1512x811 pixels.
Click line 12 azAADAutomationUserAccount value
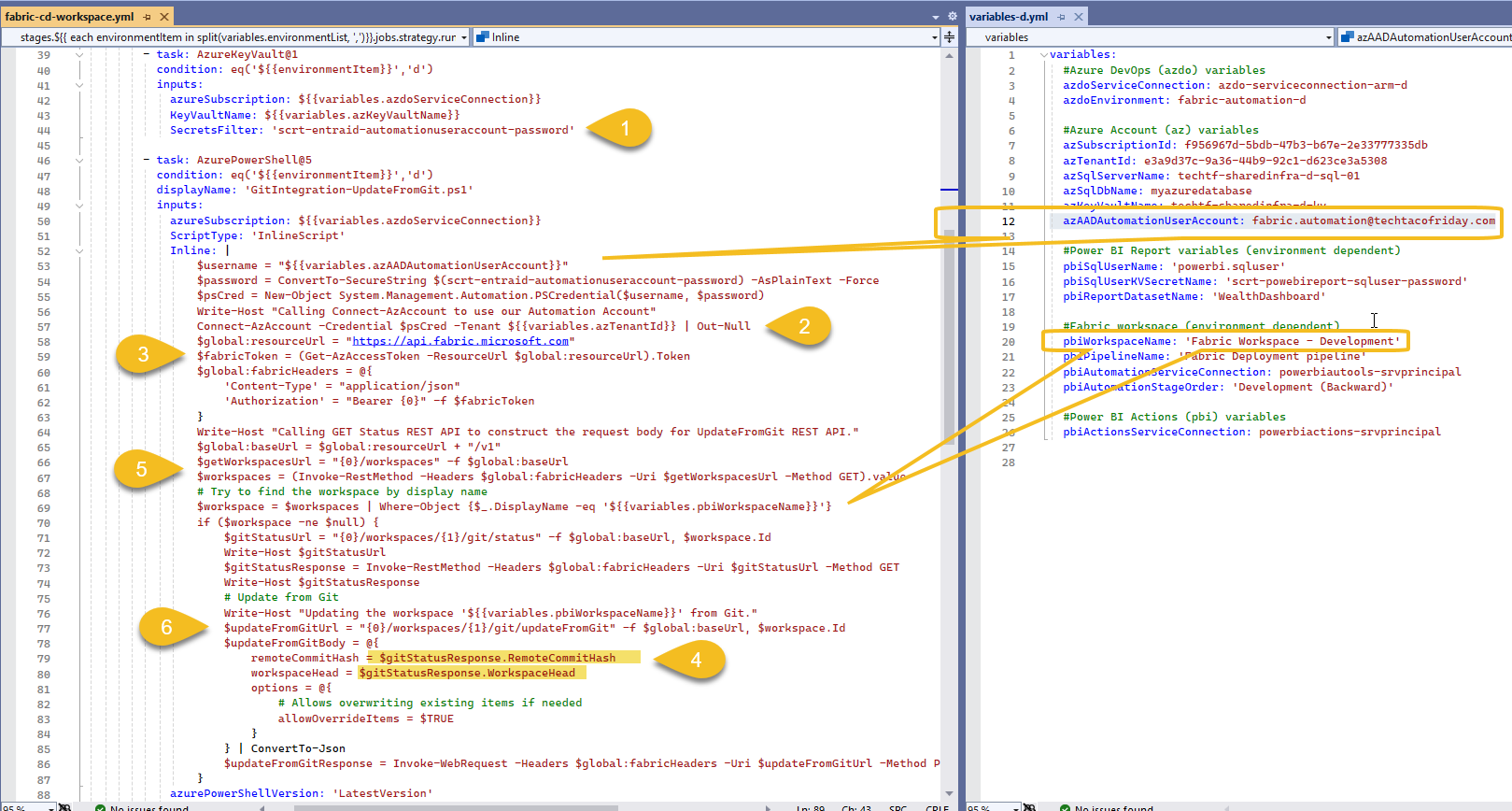click(x=1373, y=221)
